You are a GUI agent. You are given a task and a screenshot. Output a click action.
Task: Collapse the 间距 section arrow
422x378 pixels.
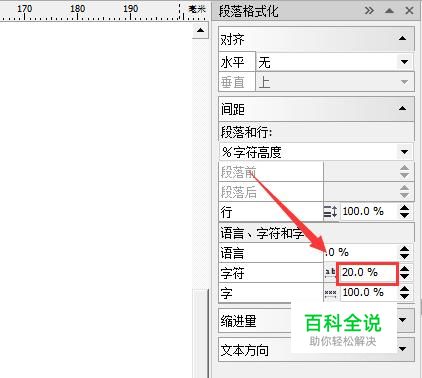point(402,108)
